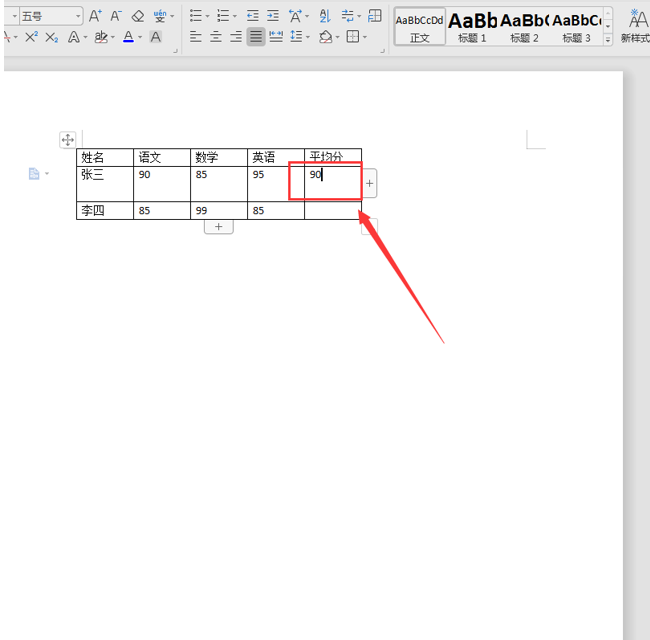Toggle justified alignment
The height and width of the screenshot is (640, 650).
click(256, 37)
